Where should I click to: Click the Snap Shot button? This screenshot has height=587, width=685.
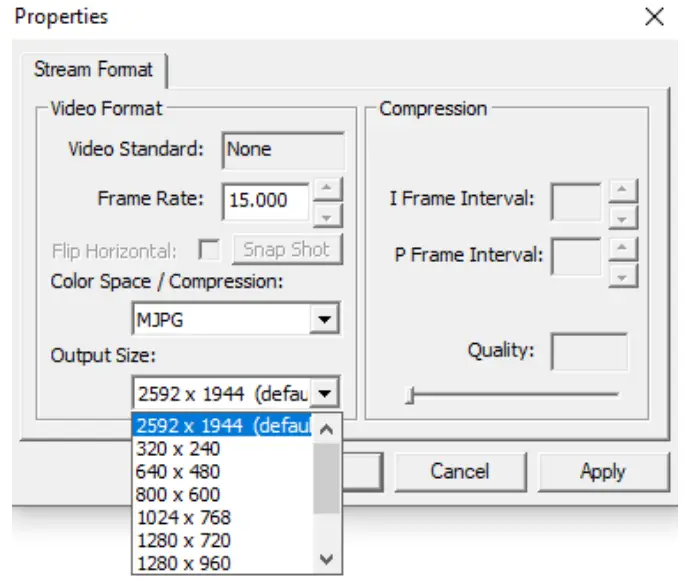(x=287, y=249)
